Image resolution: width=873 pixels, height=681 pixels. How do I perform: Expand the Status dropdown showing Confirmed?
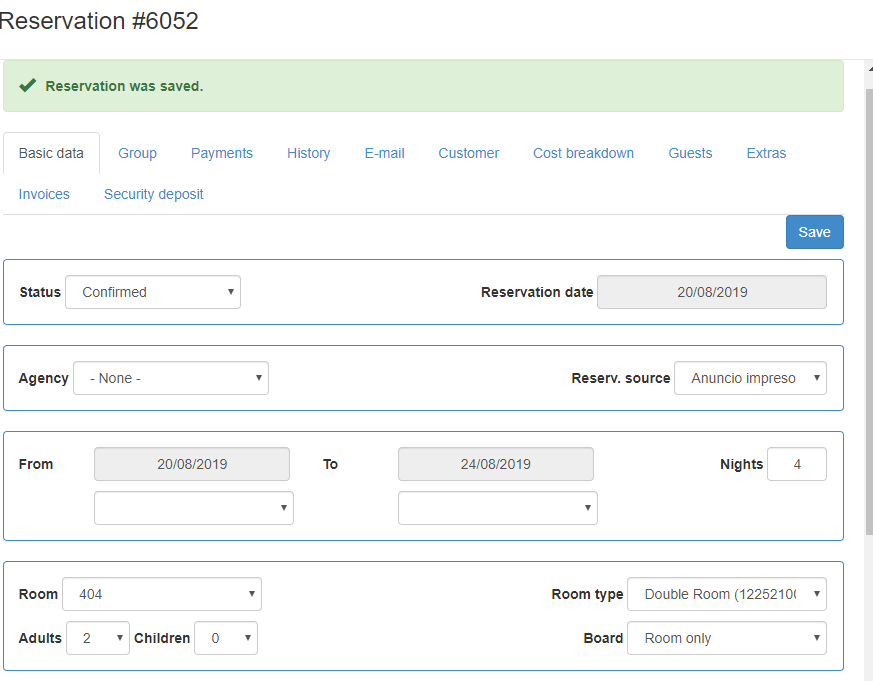point(153,292)
